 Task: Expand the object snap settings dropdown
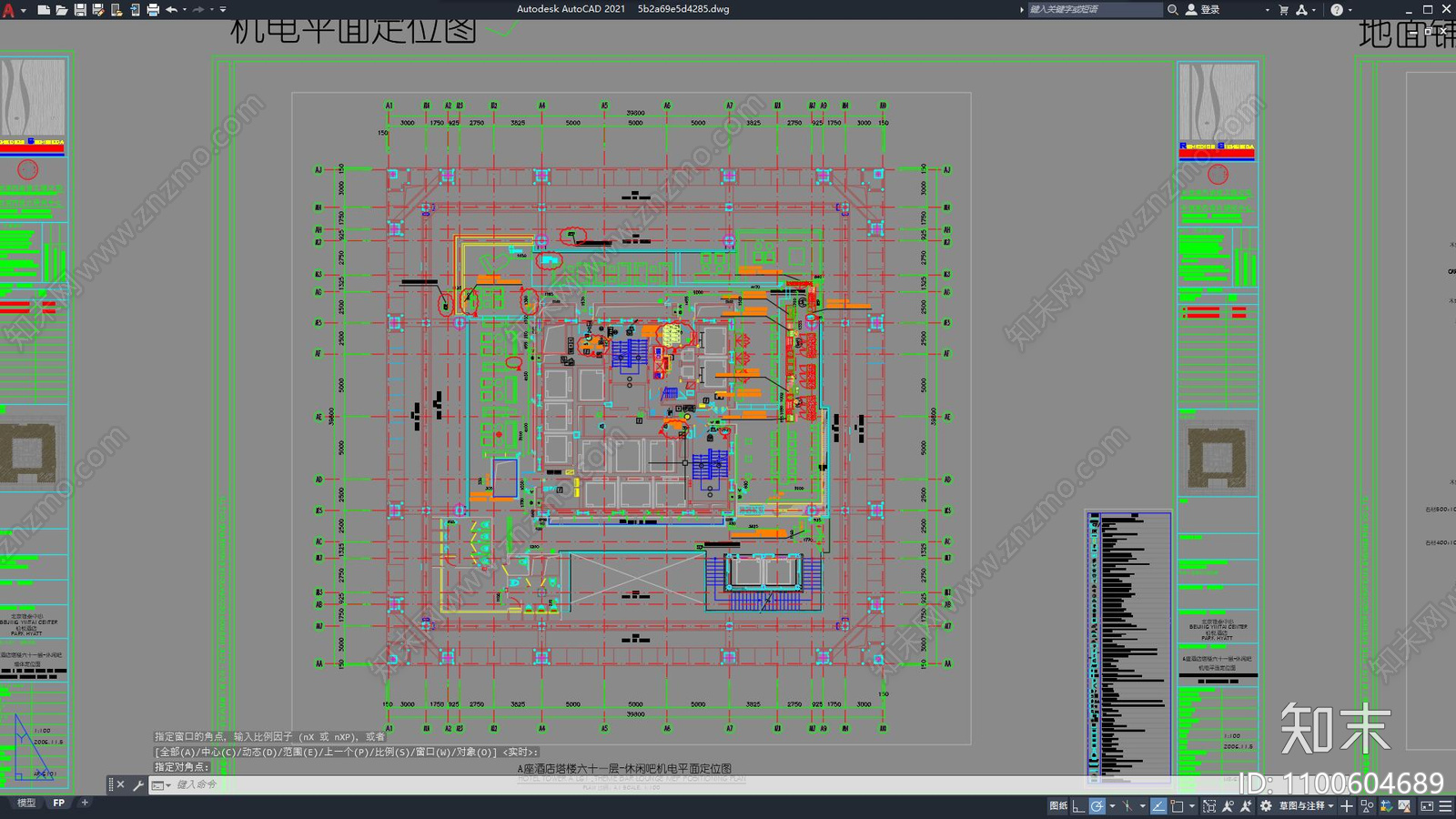1192,805
